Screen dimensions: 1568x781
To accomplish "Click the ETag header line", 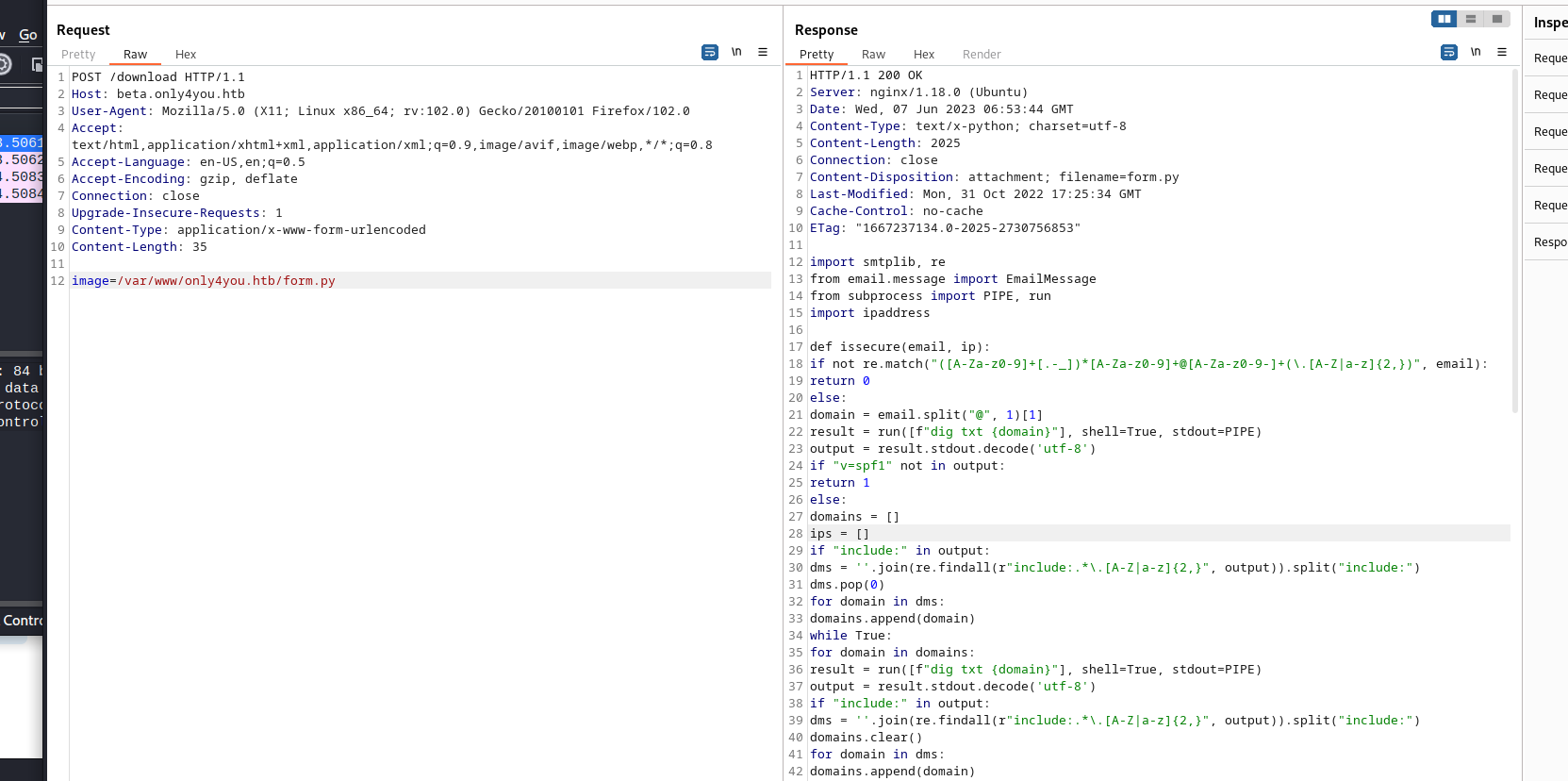I will pos(945,228).
